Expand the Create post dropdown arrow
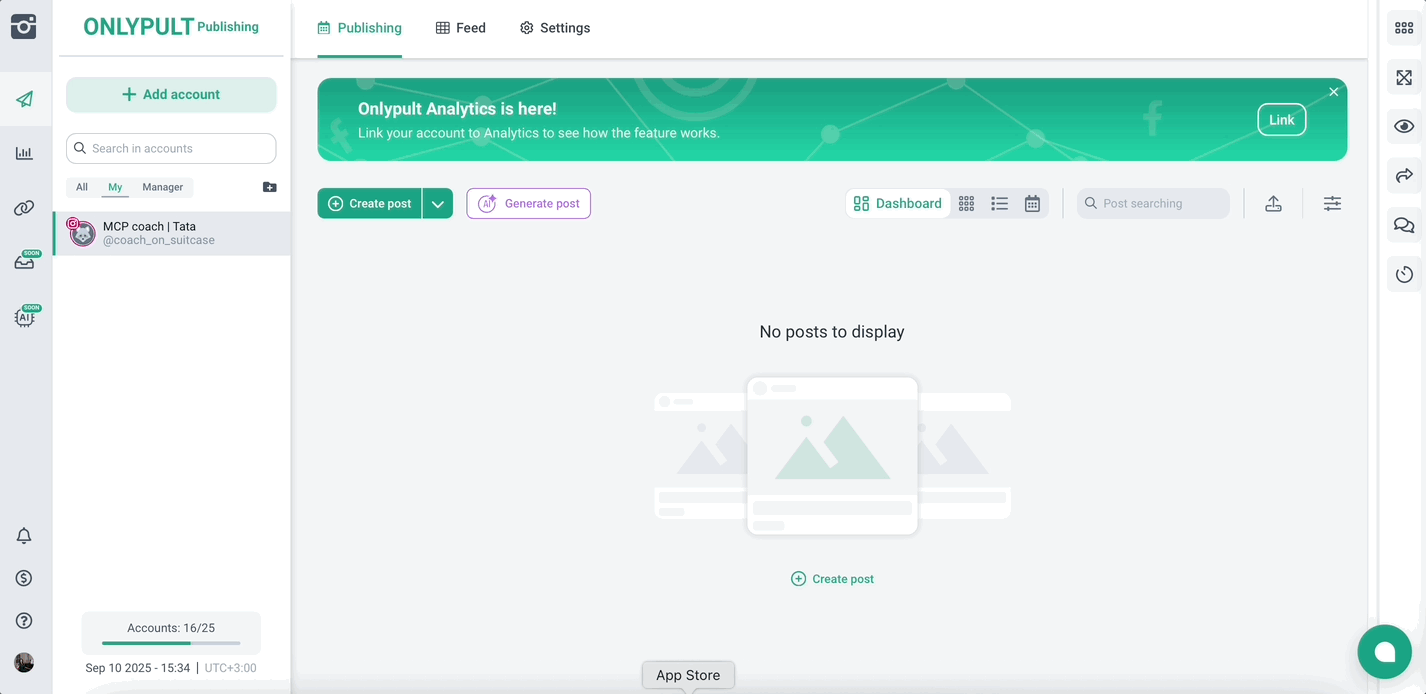This screenshot has width=1426, height=694. point(438,203)
